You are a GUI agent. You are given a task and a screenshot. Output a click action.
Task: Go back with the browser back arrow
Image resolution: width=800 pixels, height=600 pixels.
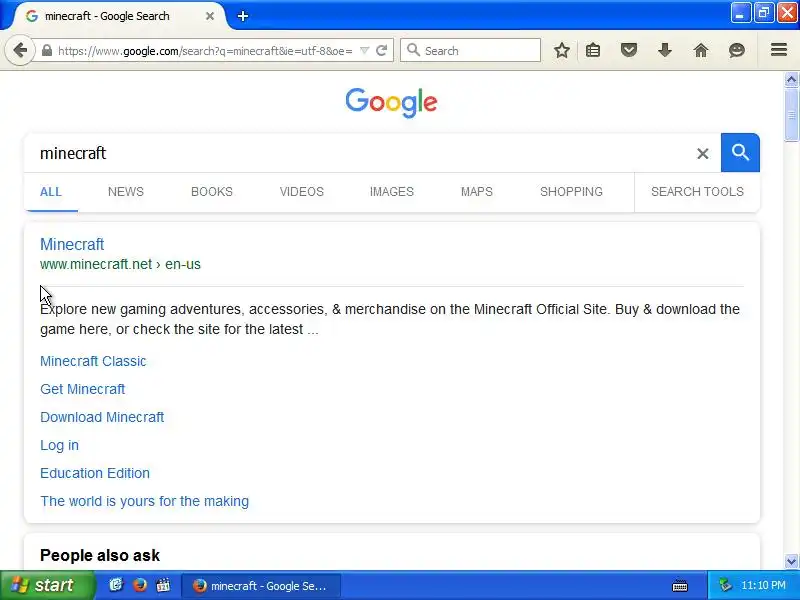pos(20,51)
